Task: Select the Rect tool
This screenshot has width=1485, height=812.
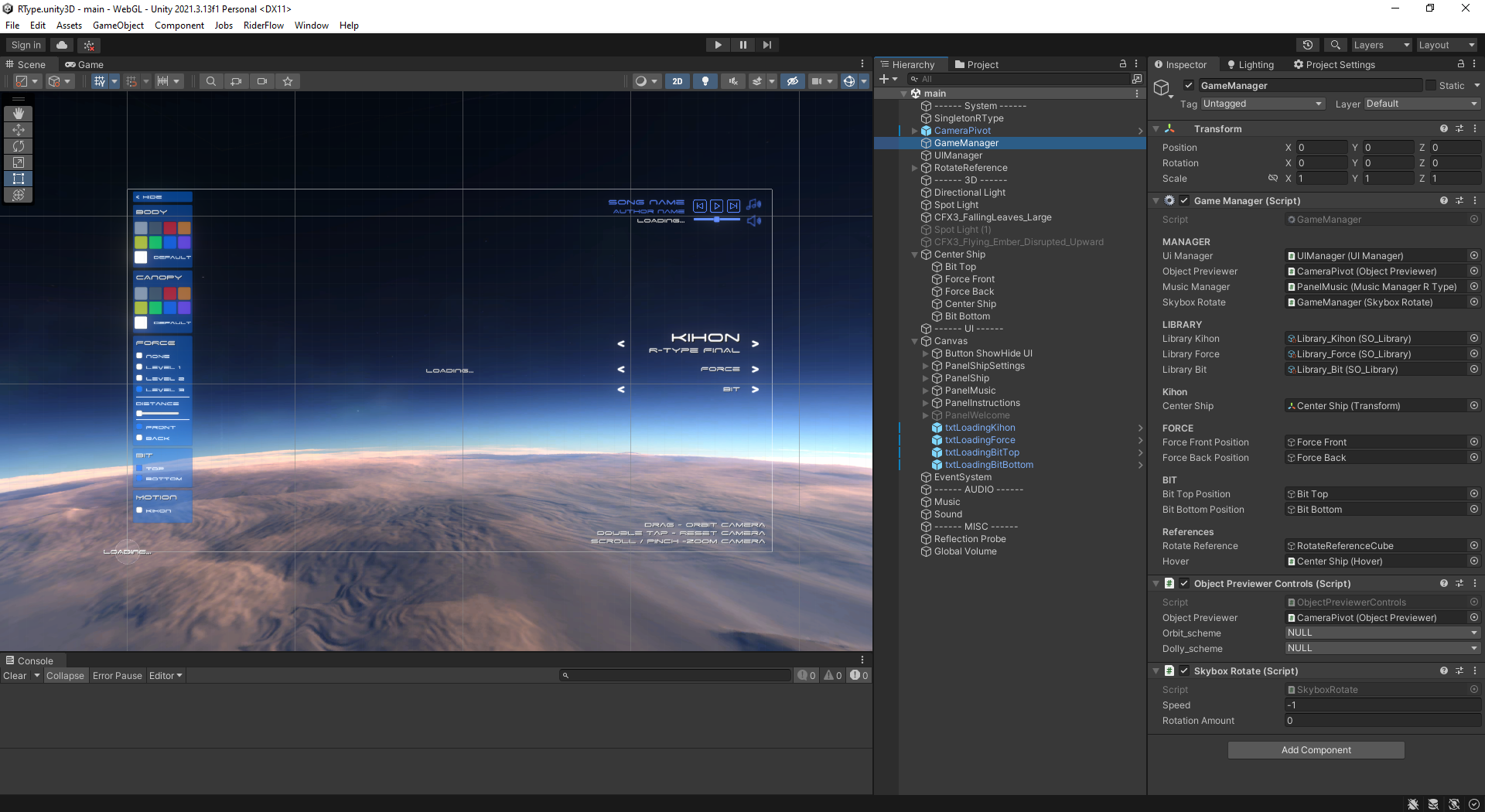Action: [19, 179]
